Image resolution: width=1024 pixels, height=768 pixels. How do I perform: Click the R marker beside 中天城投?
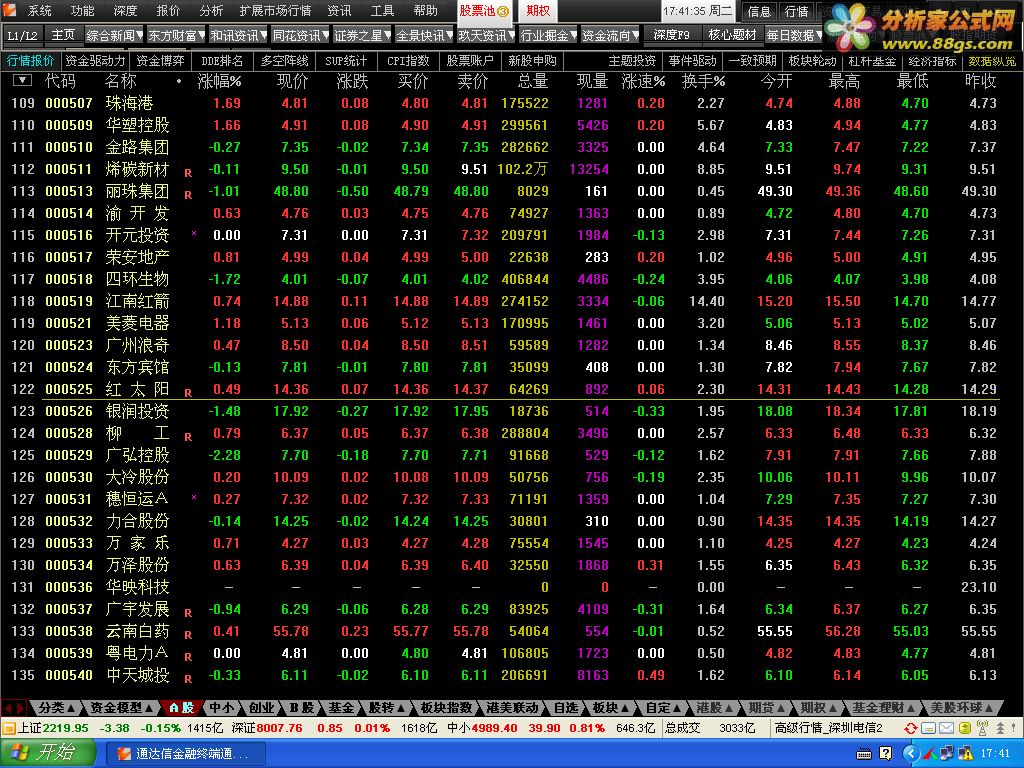188,679
